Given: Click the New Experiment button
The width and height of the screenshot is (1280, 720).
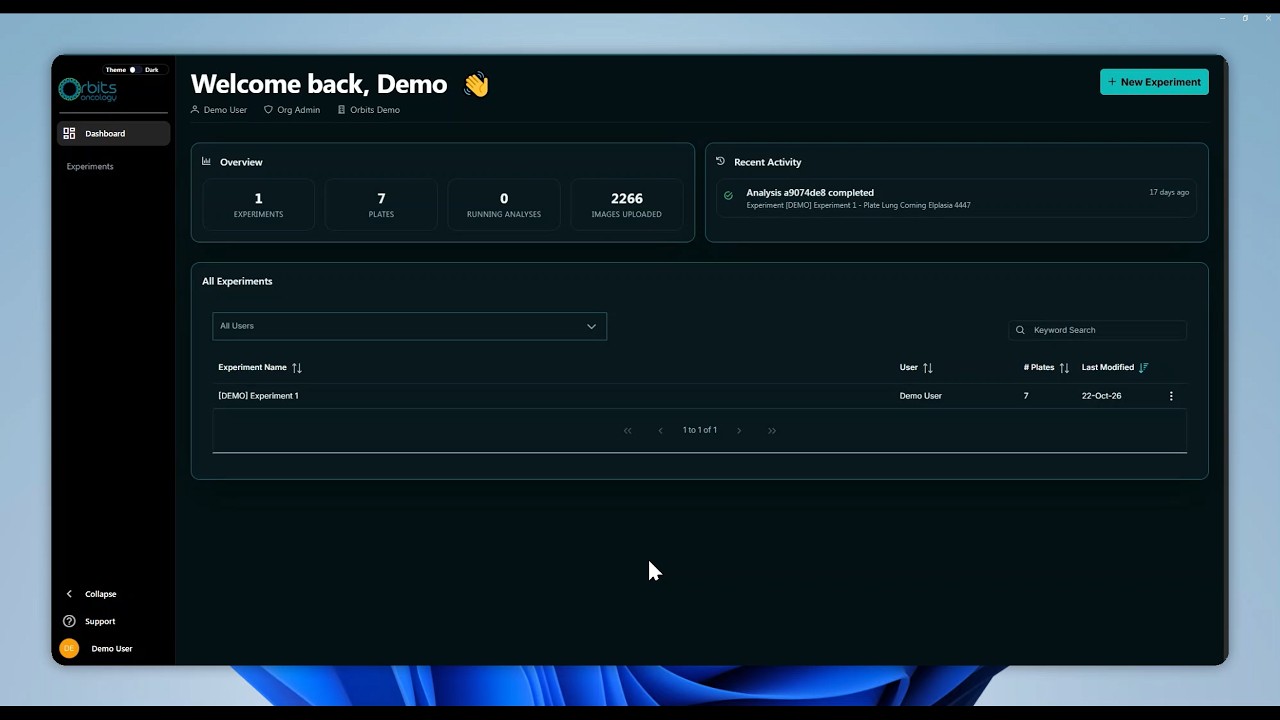Looking at the screenshot, I should tap(1154, 82).
